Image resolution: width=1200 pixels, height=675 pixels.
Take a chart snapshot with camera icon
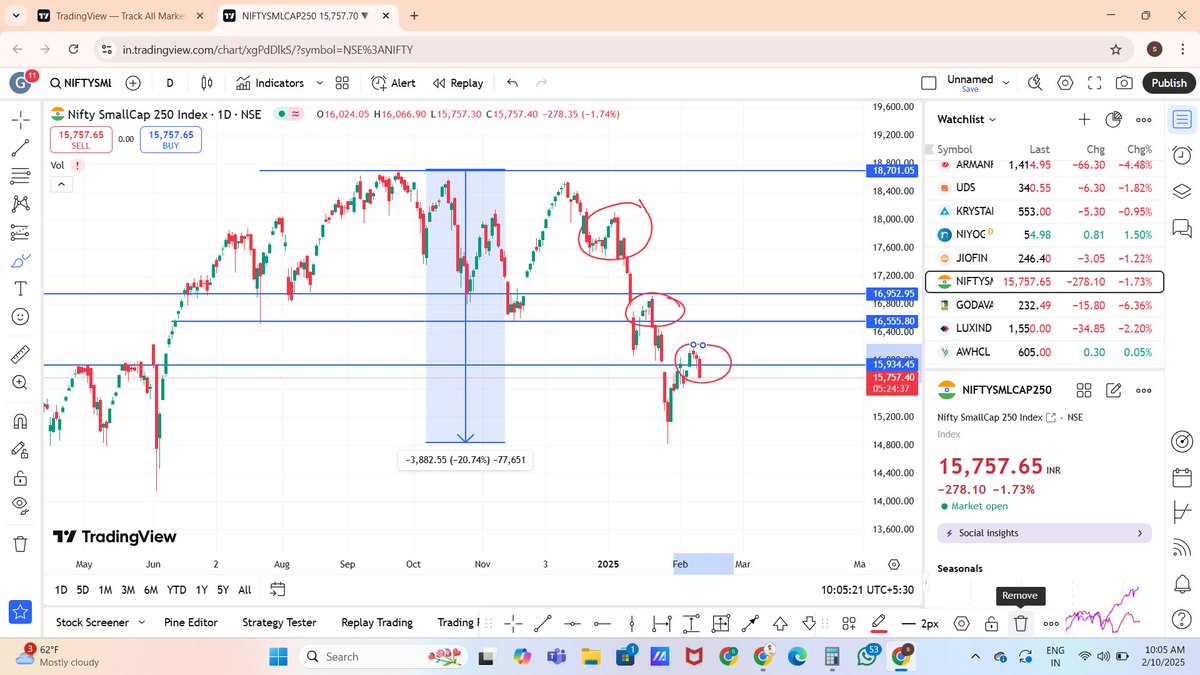click(x=1125, y=83)
